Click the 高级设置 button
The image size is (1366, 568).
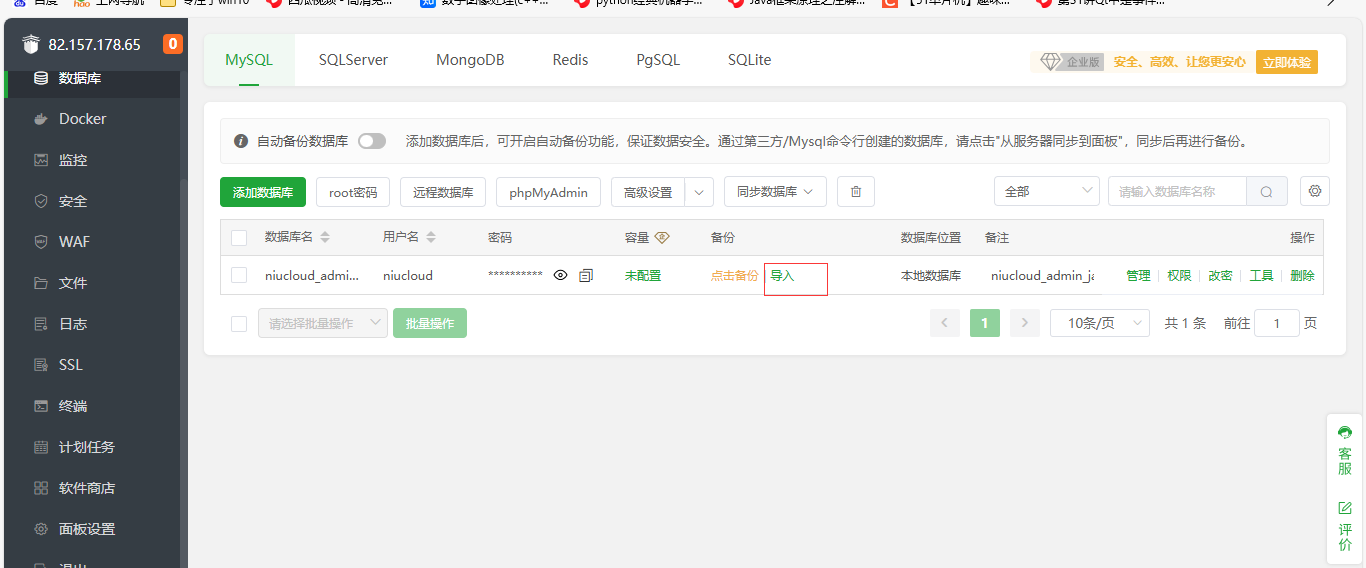(648, 192)
